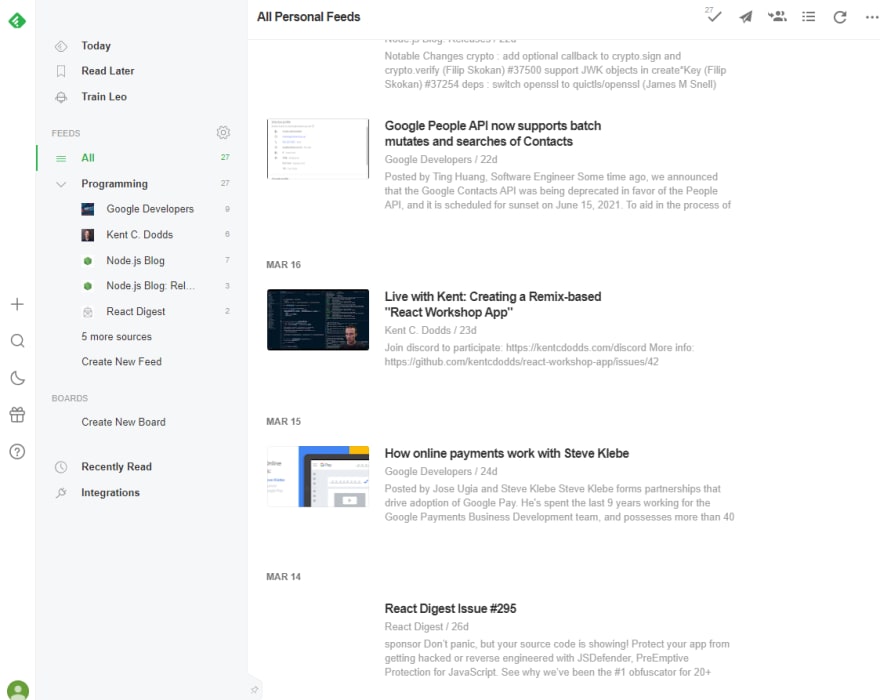880x700 pixels.
Task: Open Recently Read
Action: pyautogui.click(x=116, y=467)
